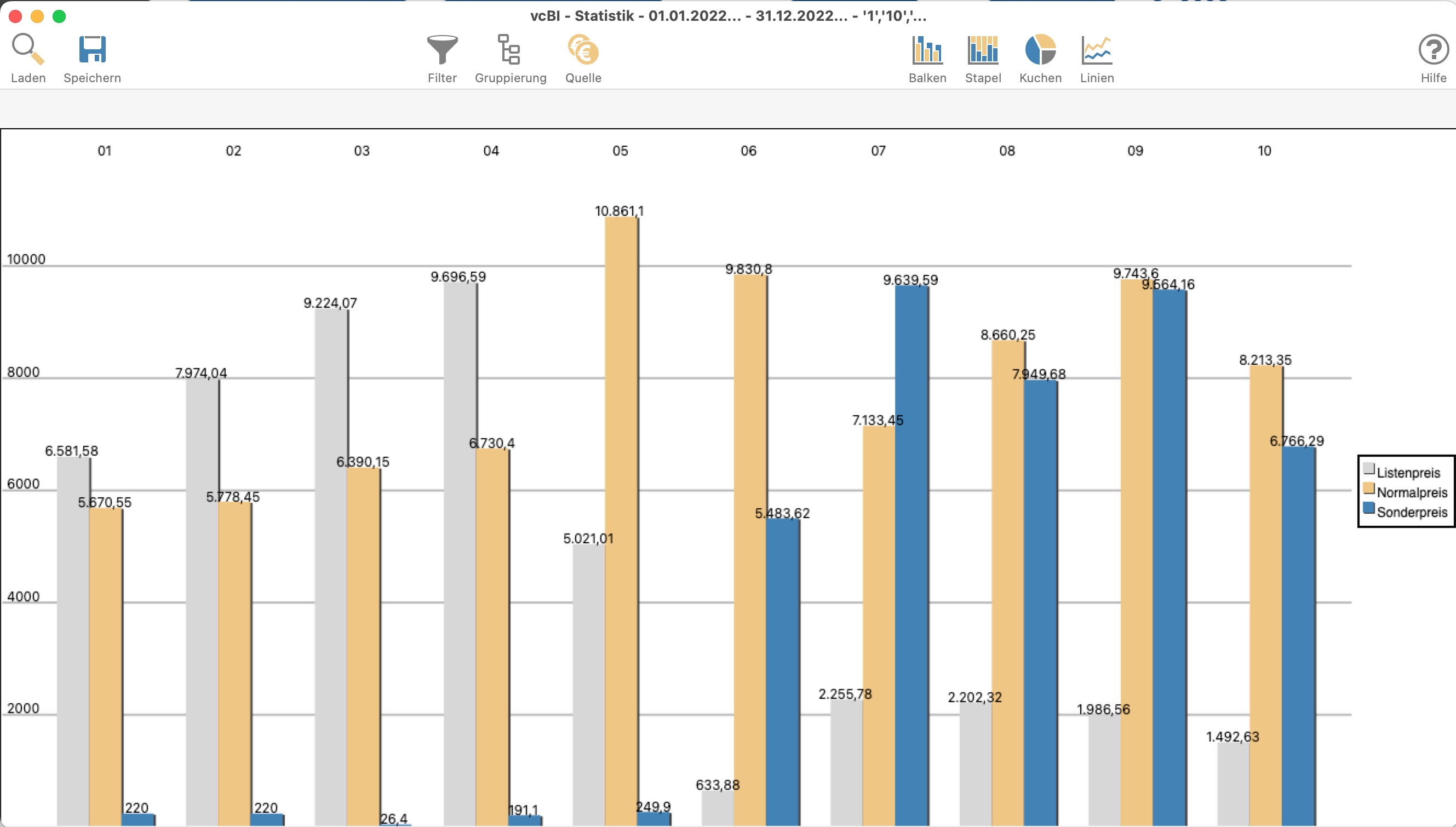The width and height of the screenshot is (1456, 827).
Task: Save statistics with Speichern icon
Action: coord(92,50)
